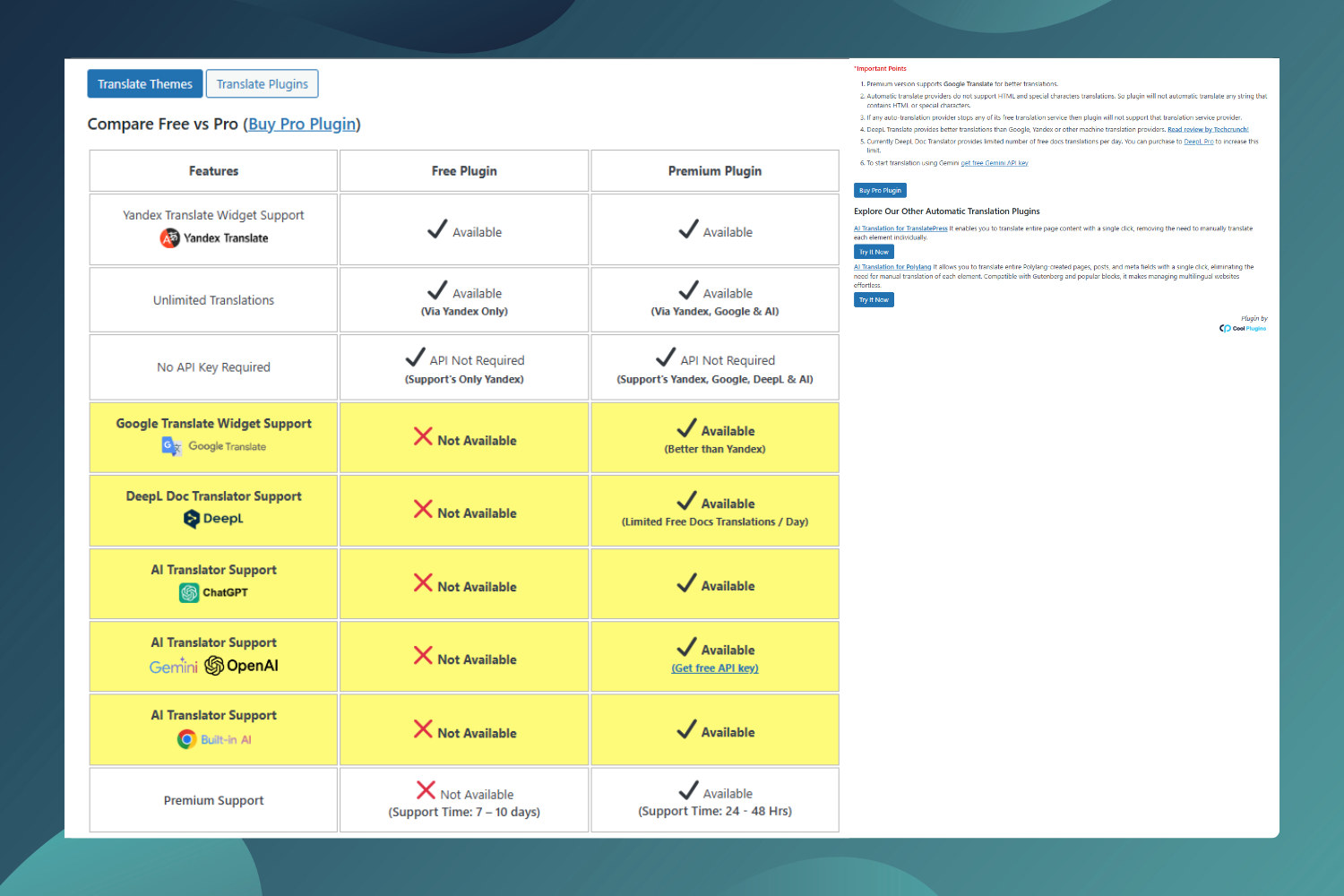Click '(Support Time: 7 – 10 days)' text

click(x=464, y=813)
